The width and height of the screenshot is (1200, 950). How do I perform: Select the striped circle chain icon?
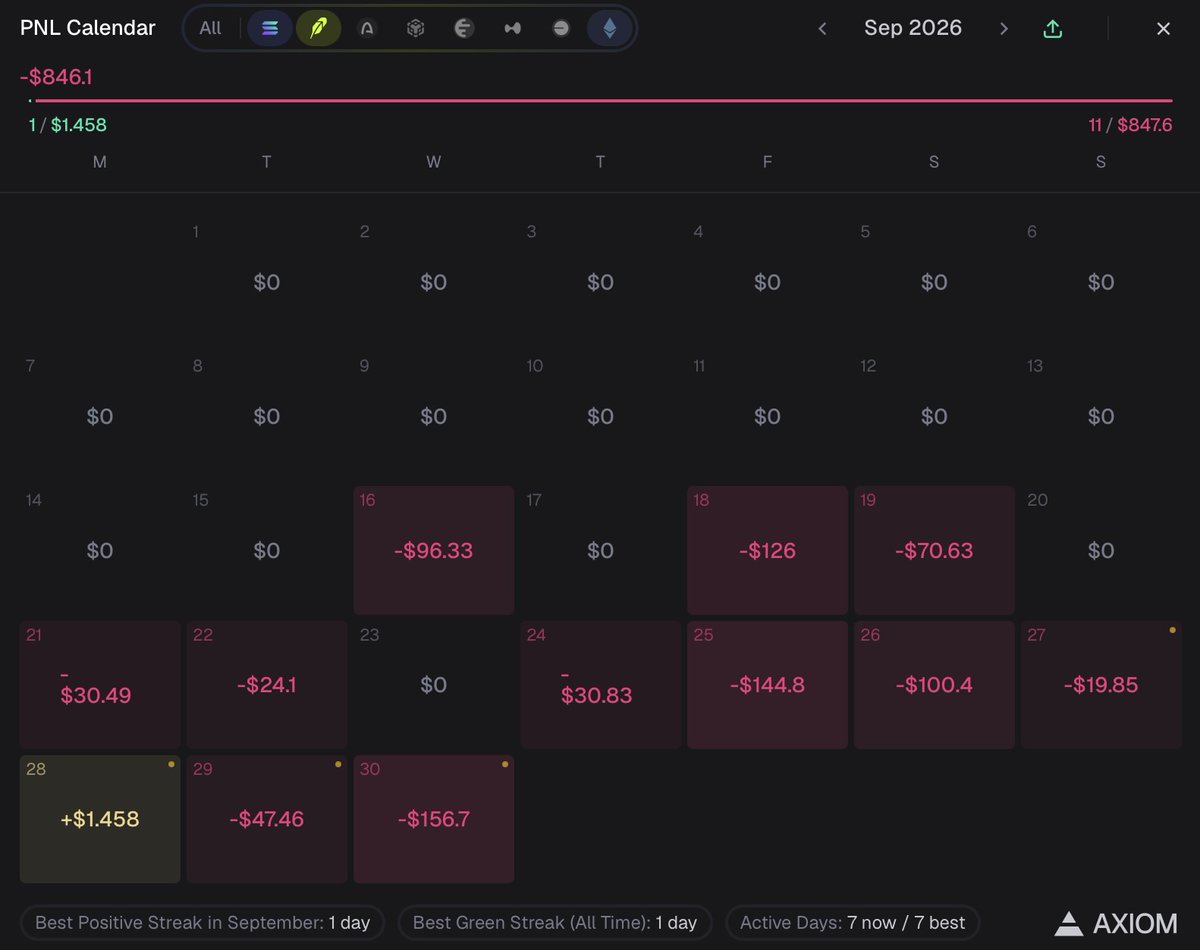pyautogui.click(x=464, y=28)
